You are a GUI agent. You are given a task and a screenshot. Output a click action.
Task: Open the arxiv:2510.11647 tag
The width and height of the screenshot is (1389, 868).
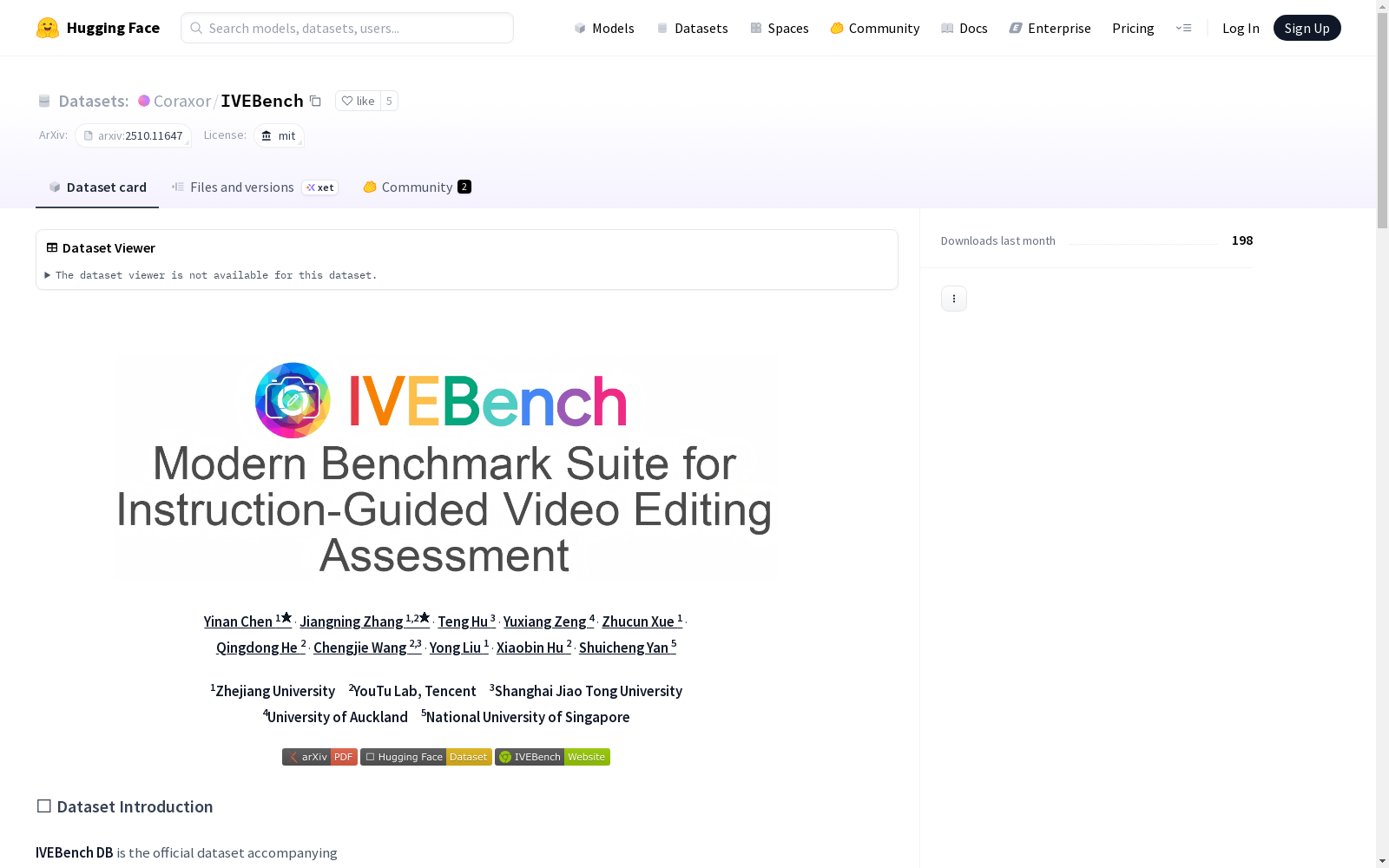(x=134, y=135)
